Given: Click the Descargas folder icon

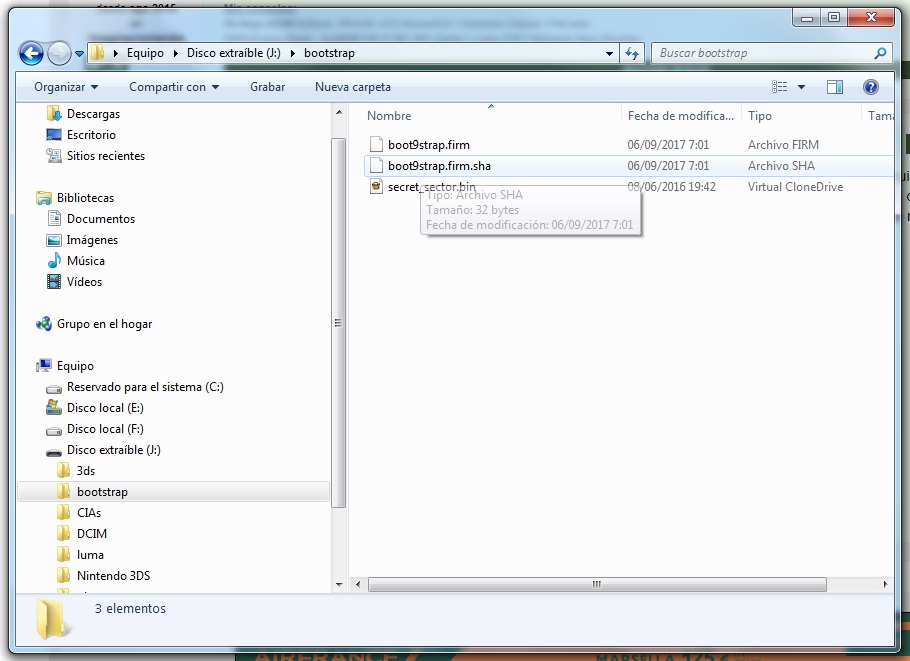Looking at the screenshot, I should pyautogui.click(x=53, y=113).
